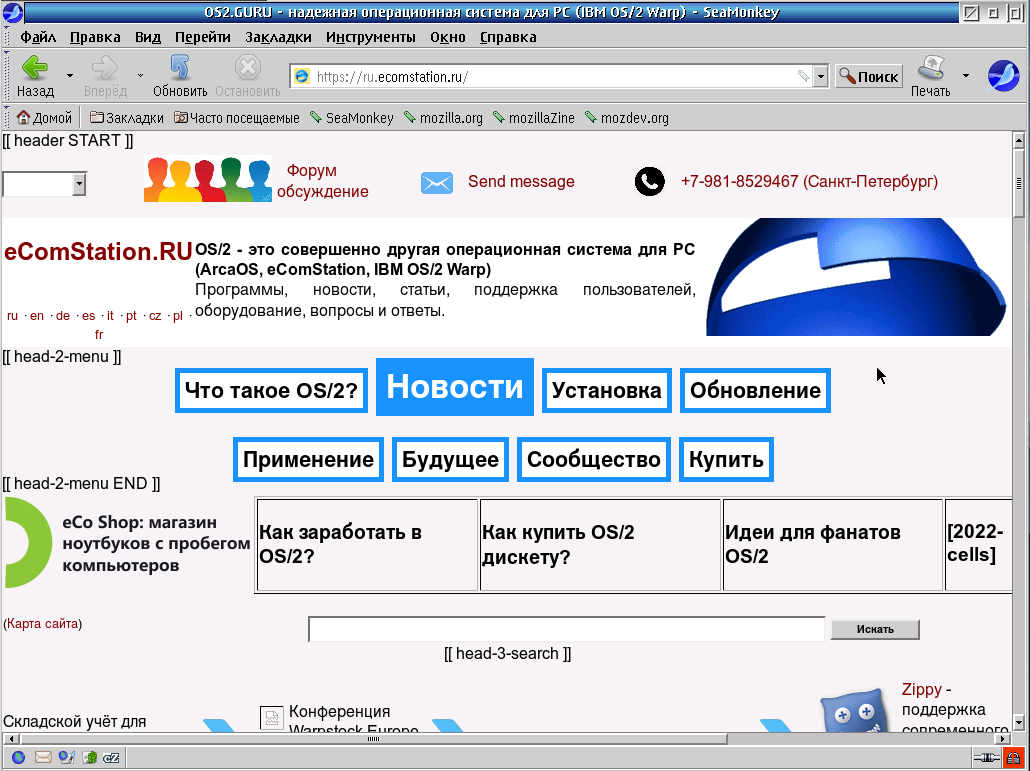Open Идеи для фанатов OS/2 article
Image resolution: width=1030 pixels, height=771 pixels.
[833, 544]
